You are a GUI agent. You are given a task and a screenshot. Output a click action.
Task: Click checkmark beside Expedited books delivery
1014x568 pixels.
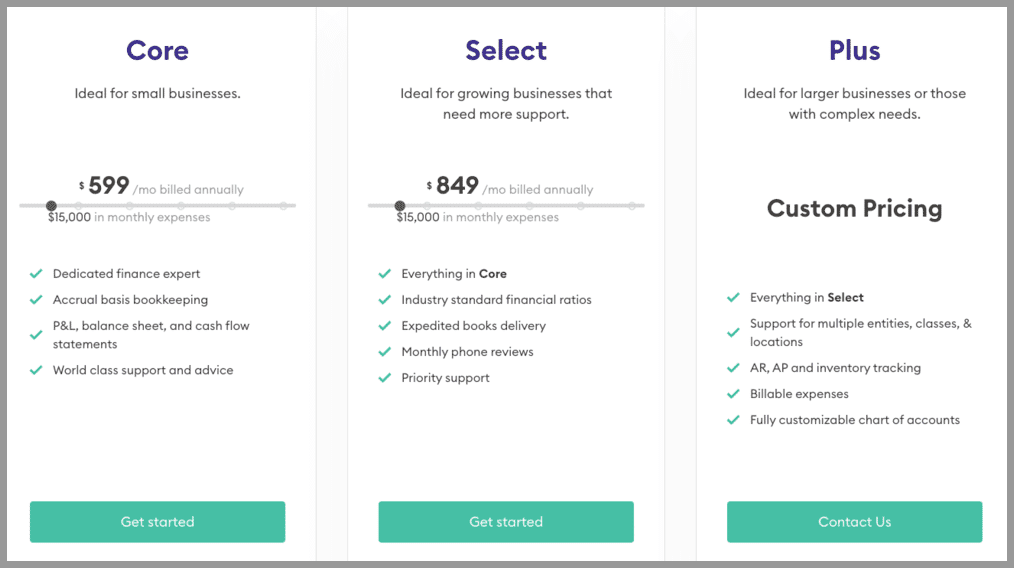click(x=385, y=325)
